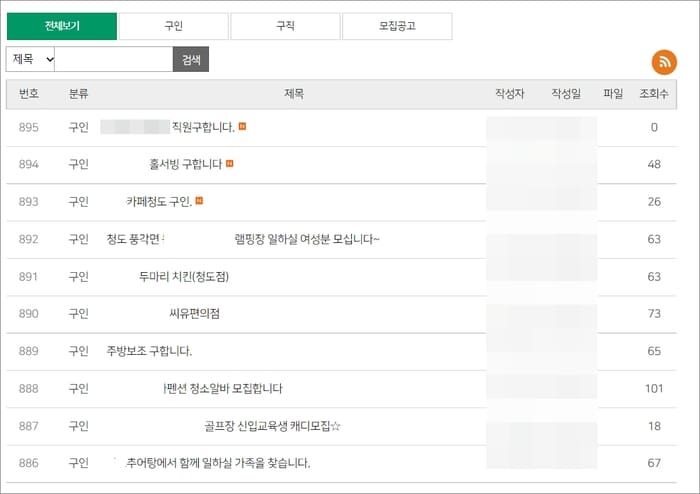Open the orange RSS feed icon
Image resolution: width=700 pixels, height=494 pixels.
pos(664,62)
